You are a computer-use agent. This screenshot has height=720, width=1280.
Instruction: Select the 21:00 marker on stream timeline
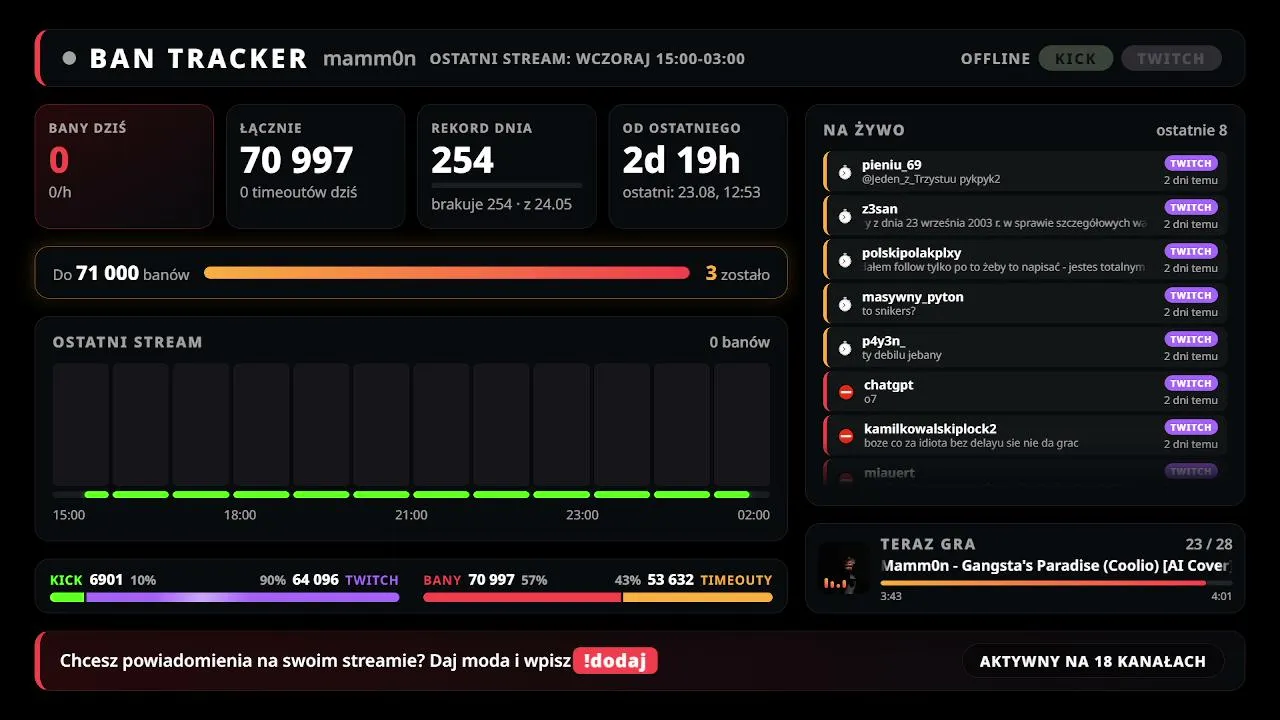[x=411, y=515]
